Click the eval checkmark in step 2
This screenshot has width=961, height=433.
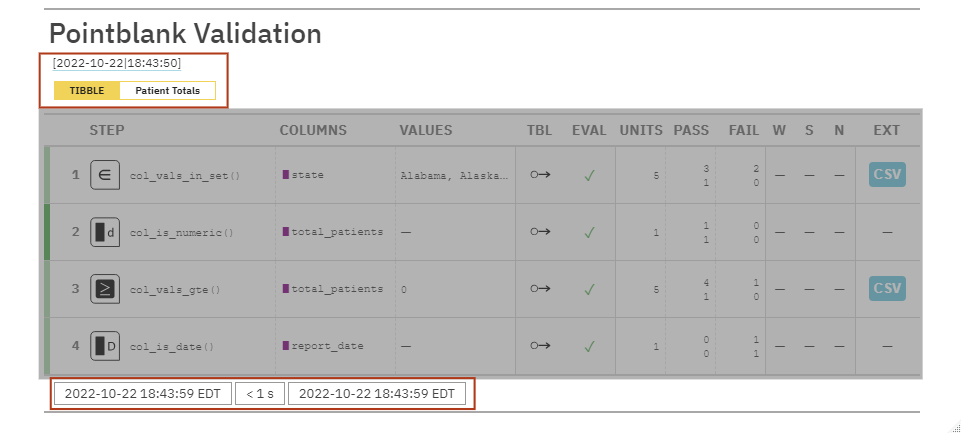click(590, 233)
